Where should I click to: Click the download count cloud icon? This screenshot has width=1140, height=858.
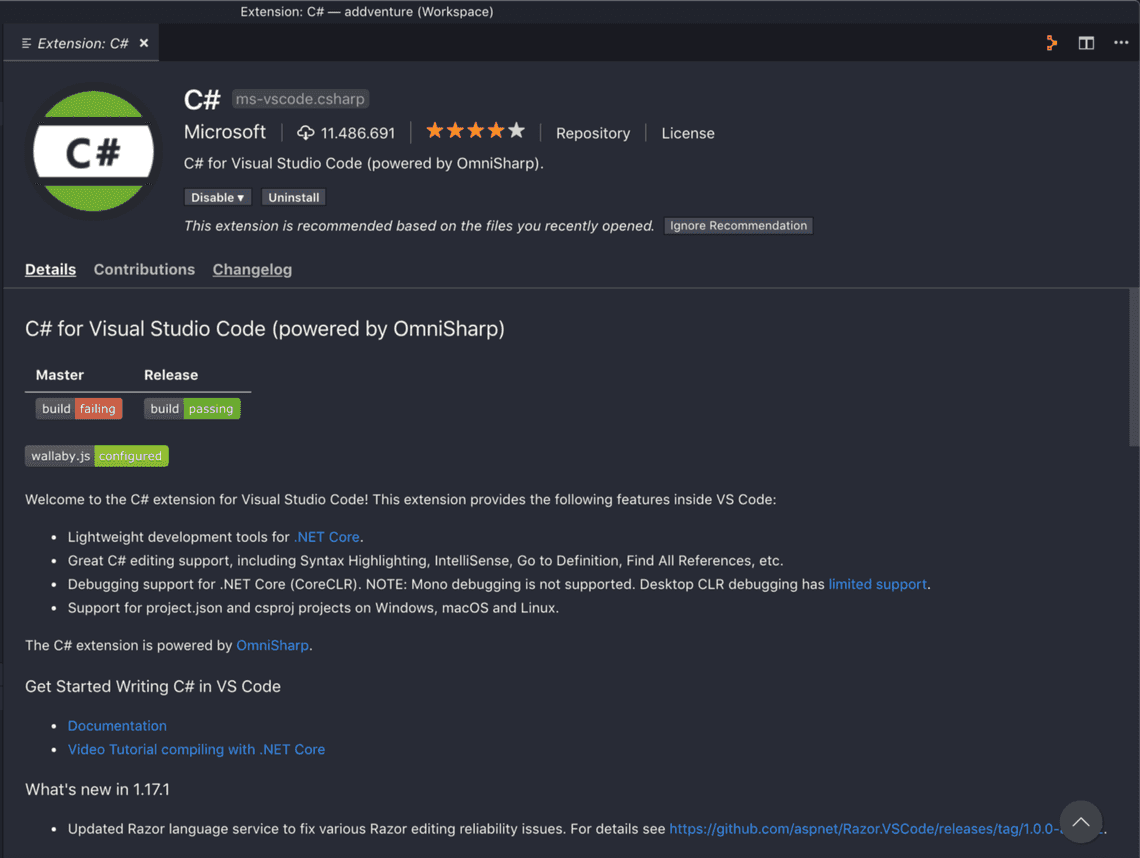(306, 133)
